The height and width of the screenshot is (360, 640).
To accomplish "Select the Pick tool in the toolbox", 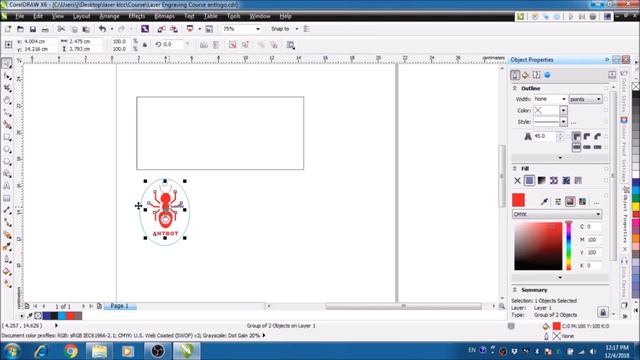I will pyautogui.click(x=7, y=64).
